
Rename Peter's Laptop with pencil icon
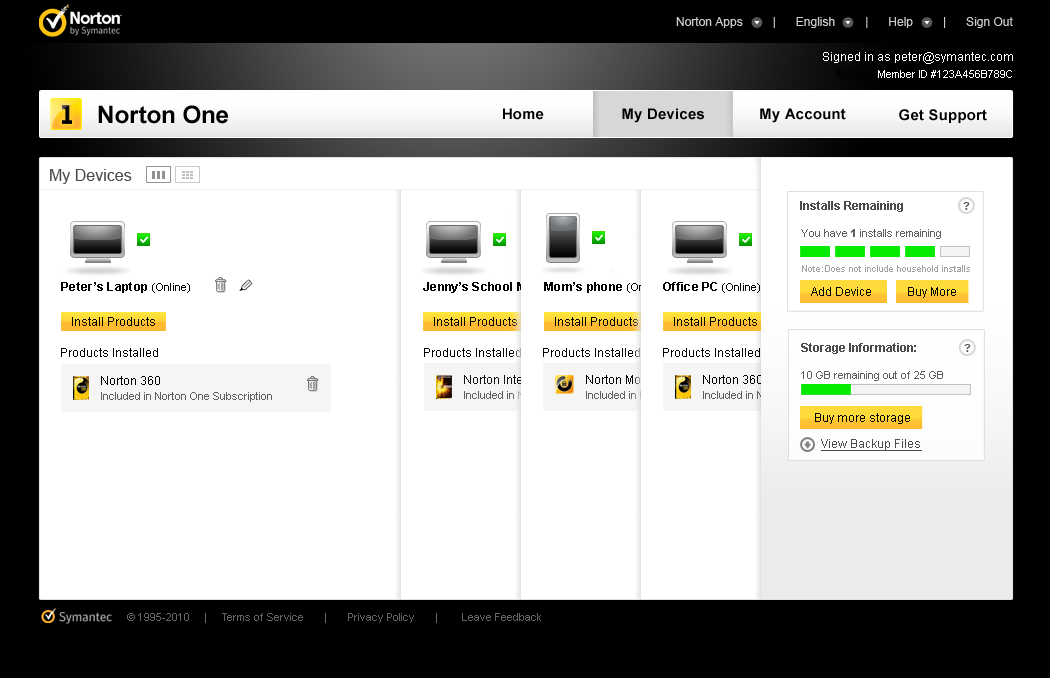click(246, 285)
